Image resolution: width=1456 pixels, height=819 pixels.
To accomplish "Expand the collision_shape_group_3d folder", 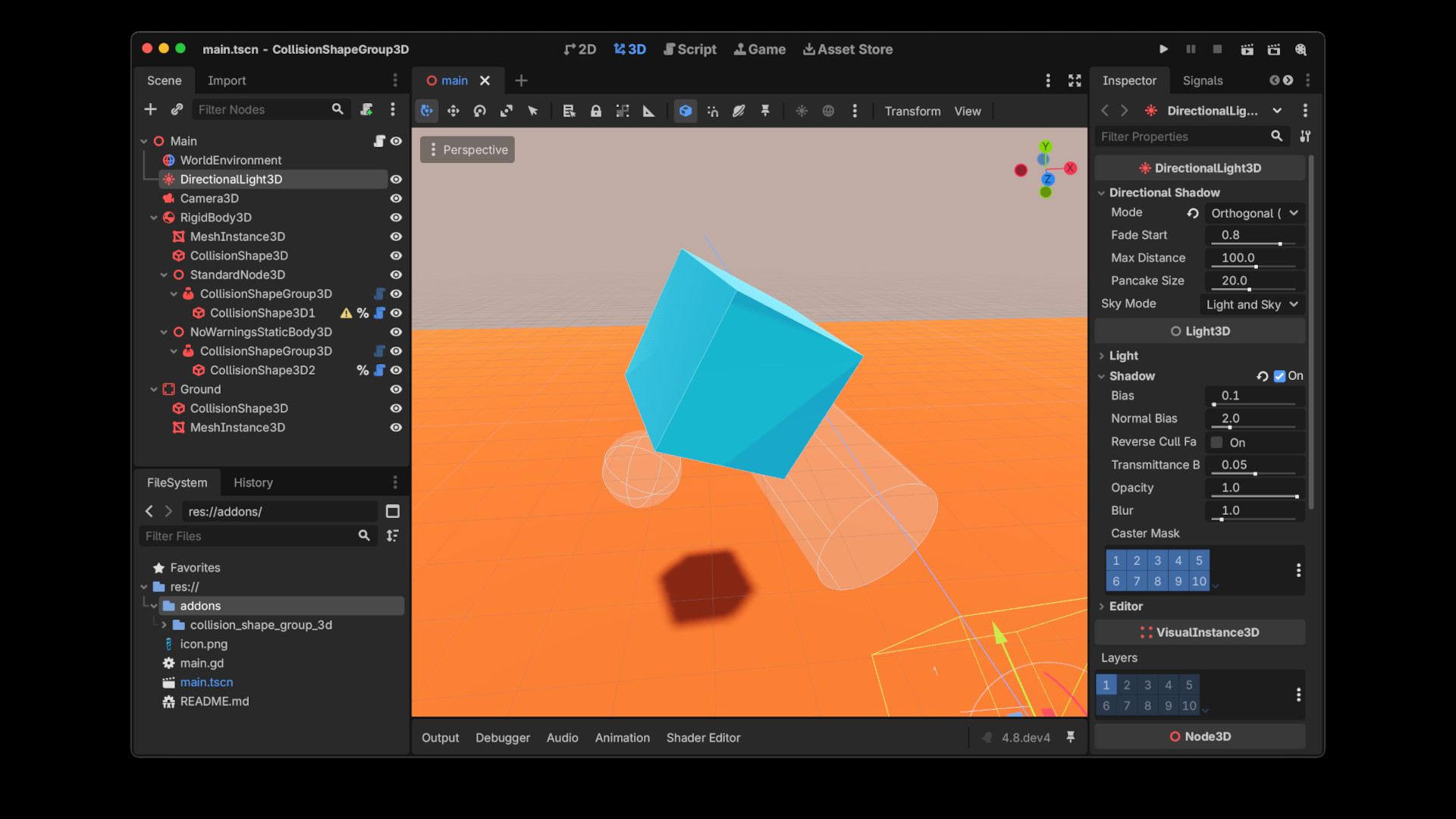I will coord(164,625).
